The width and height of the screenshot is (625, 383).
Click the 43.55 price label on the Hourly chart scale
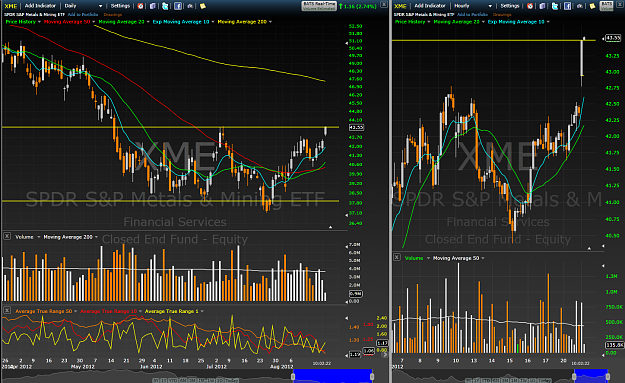613,38
